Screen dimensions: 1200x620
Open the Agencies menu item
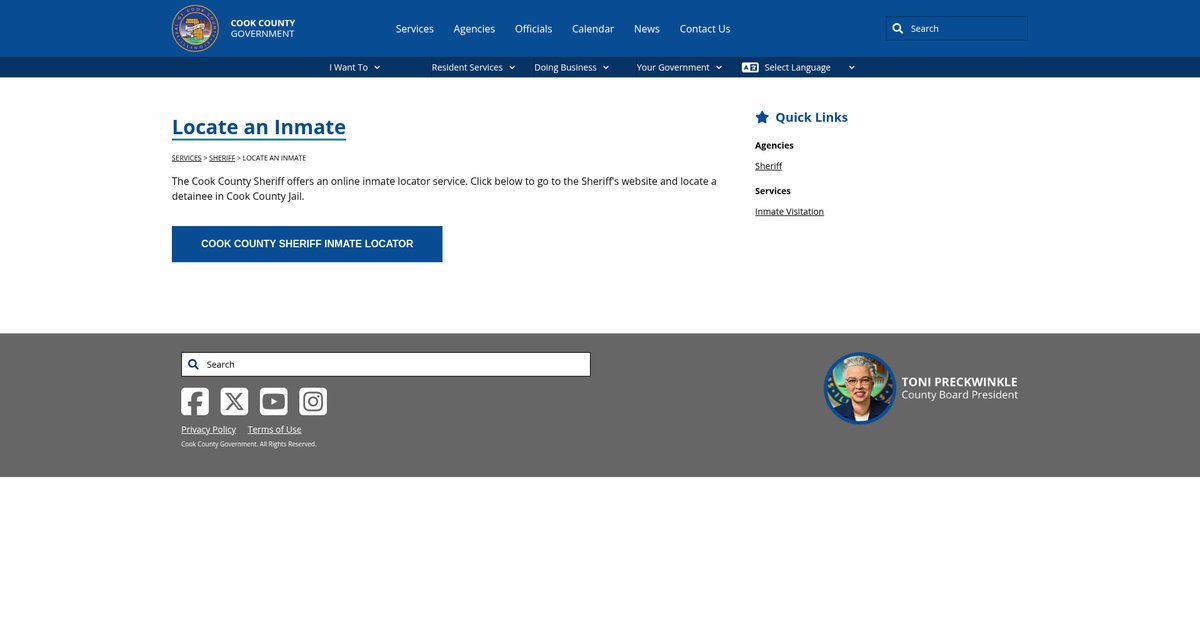[474, 29]
